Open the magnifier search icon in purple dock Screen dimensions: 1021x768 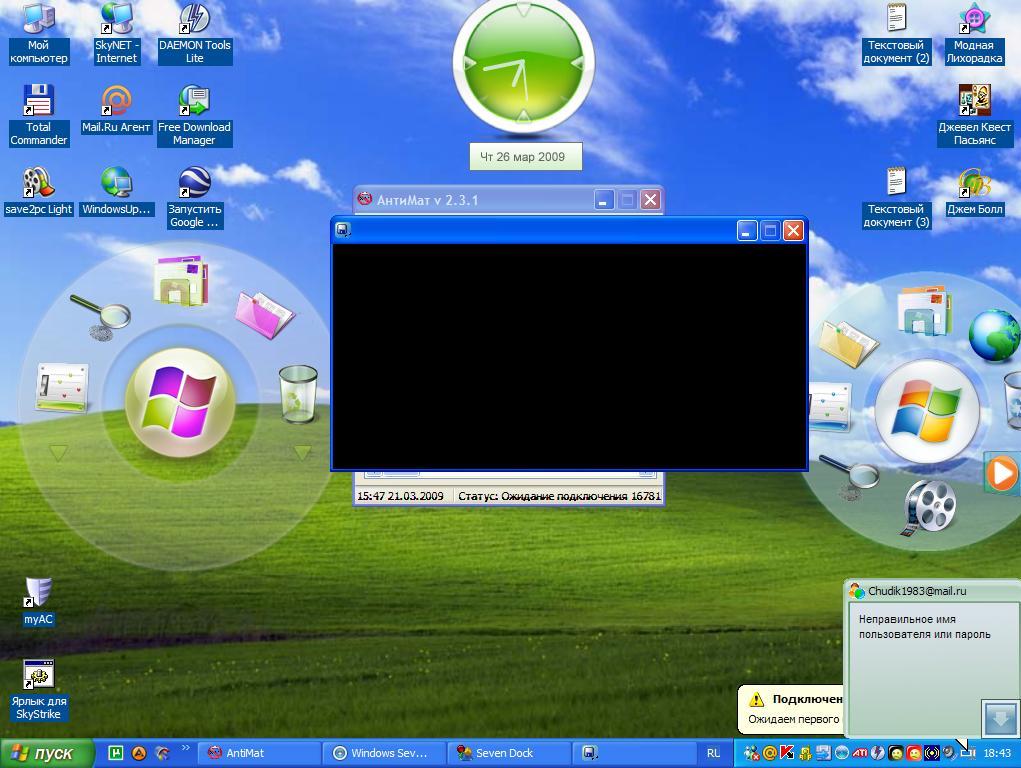(102, 316)
